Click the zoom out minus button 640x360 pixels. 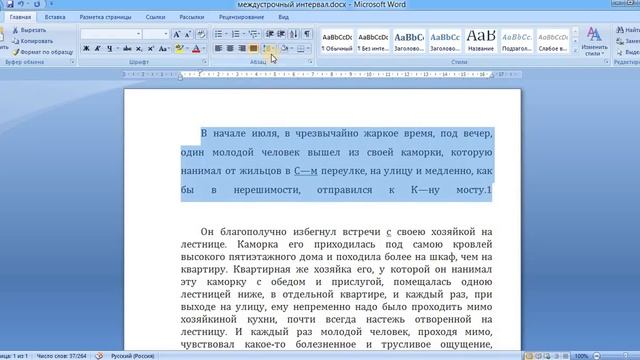tap(597, 356)
